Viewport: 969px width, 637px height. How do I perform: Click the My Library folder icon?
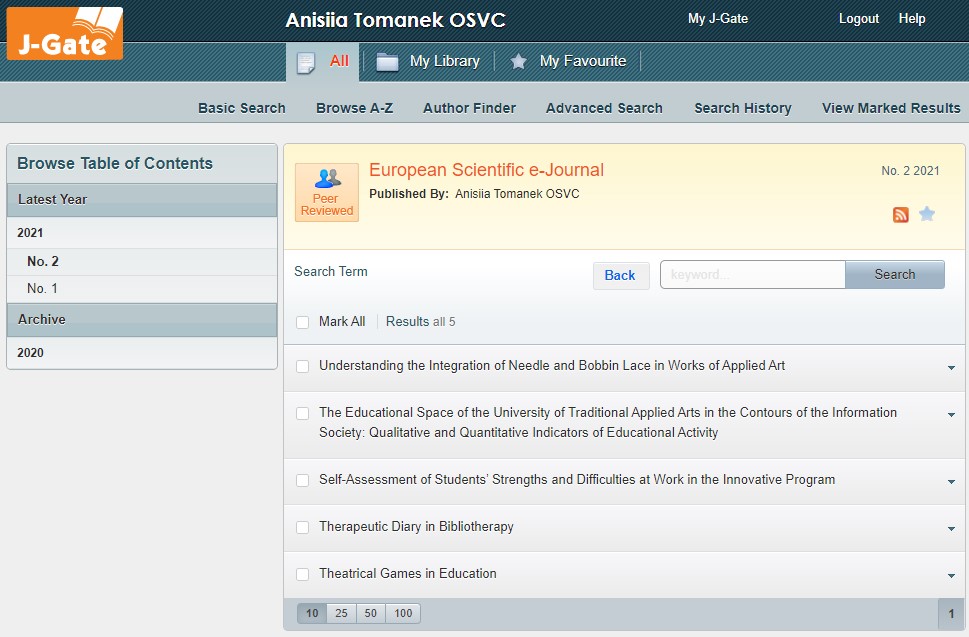(387, 62)
